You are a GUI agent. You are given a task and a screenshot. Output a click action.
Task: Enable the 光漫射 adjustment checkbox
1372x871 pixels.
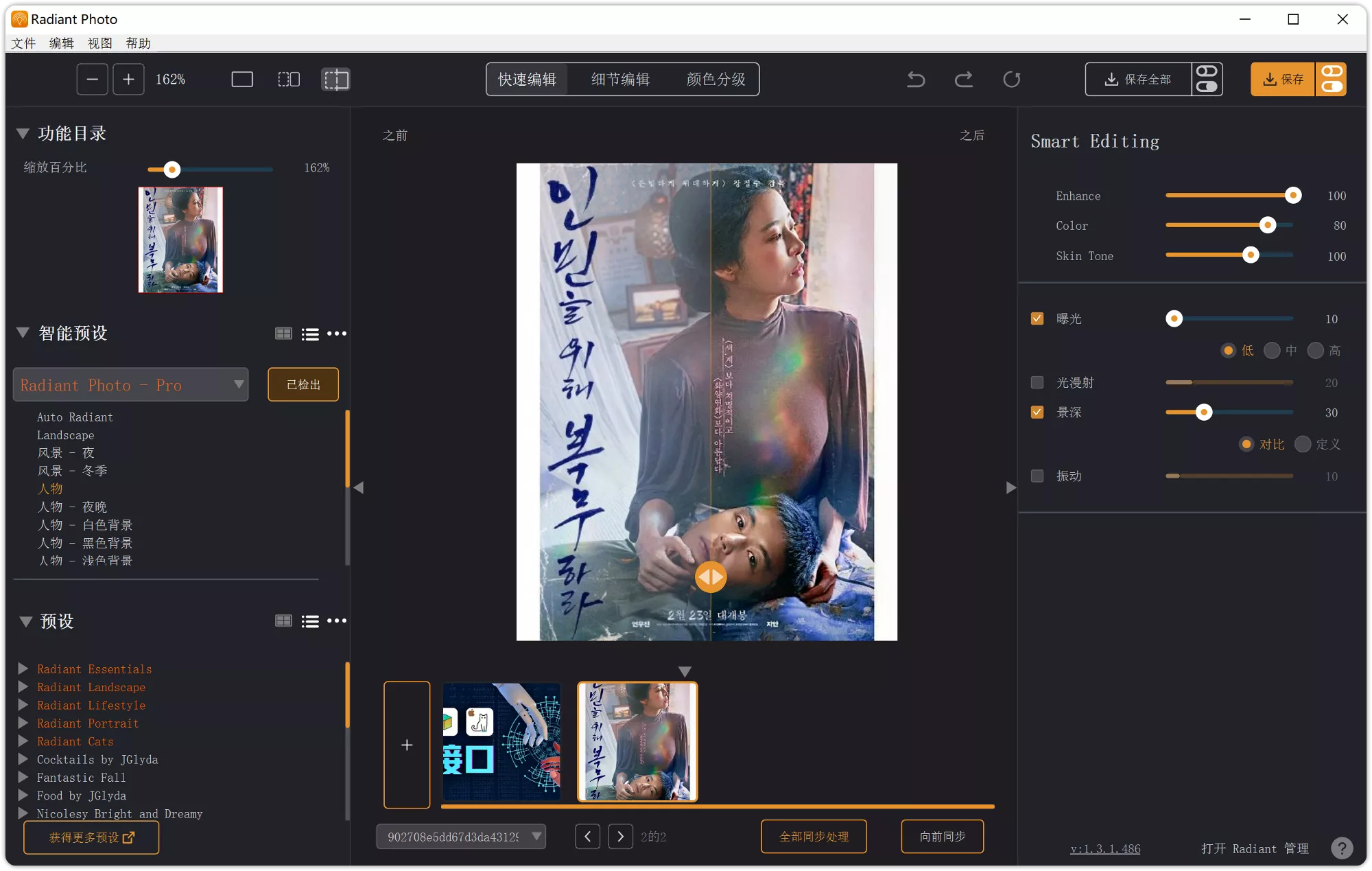click(x=1037, y=382)
